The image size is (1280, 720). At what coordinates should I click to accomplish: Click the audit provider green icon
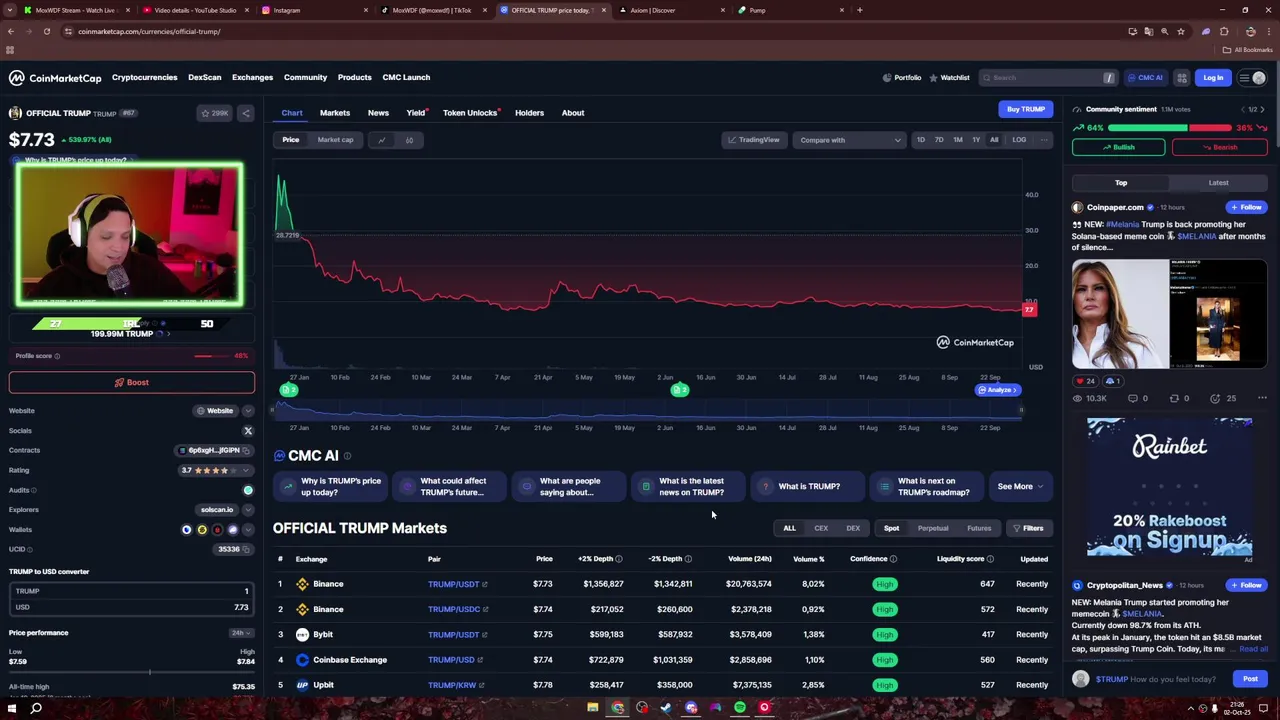click(248, 490)
